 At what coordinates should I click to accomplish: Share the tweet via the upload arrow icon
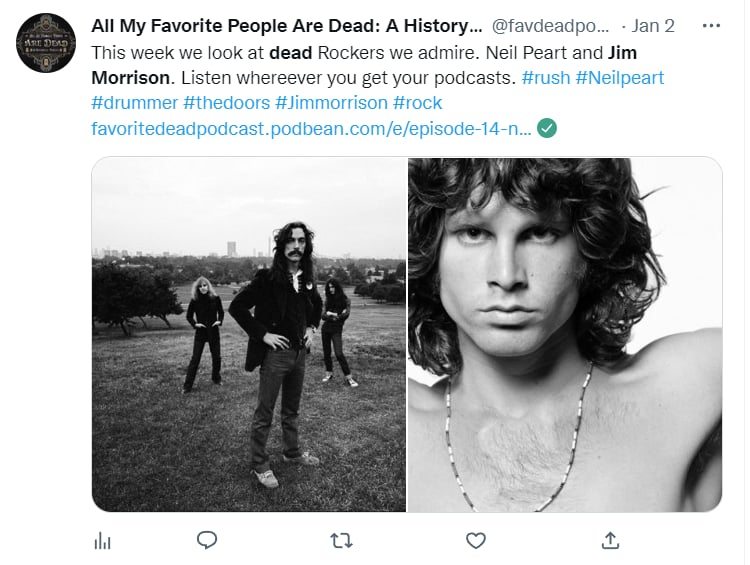(x=610, y=540)
